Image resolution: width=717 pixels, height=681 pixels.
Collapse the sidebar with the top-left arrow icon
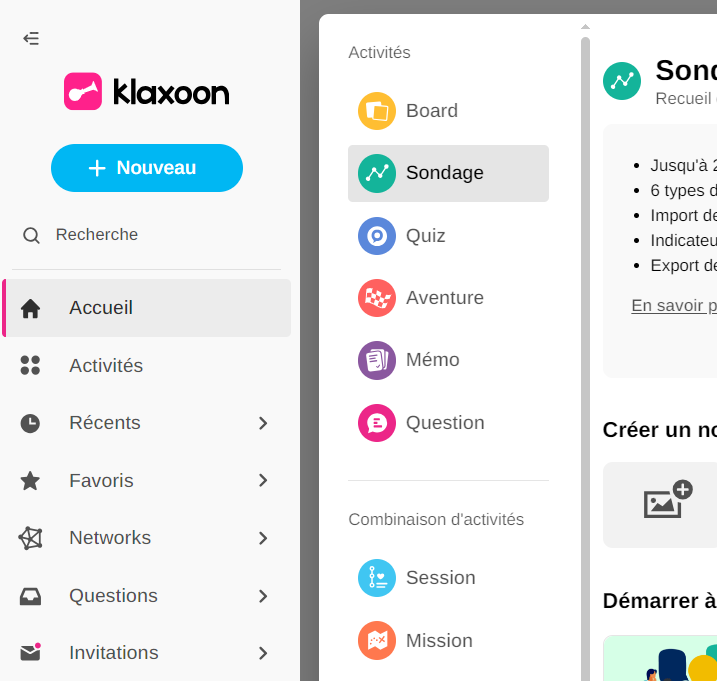31,39
